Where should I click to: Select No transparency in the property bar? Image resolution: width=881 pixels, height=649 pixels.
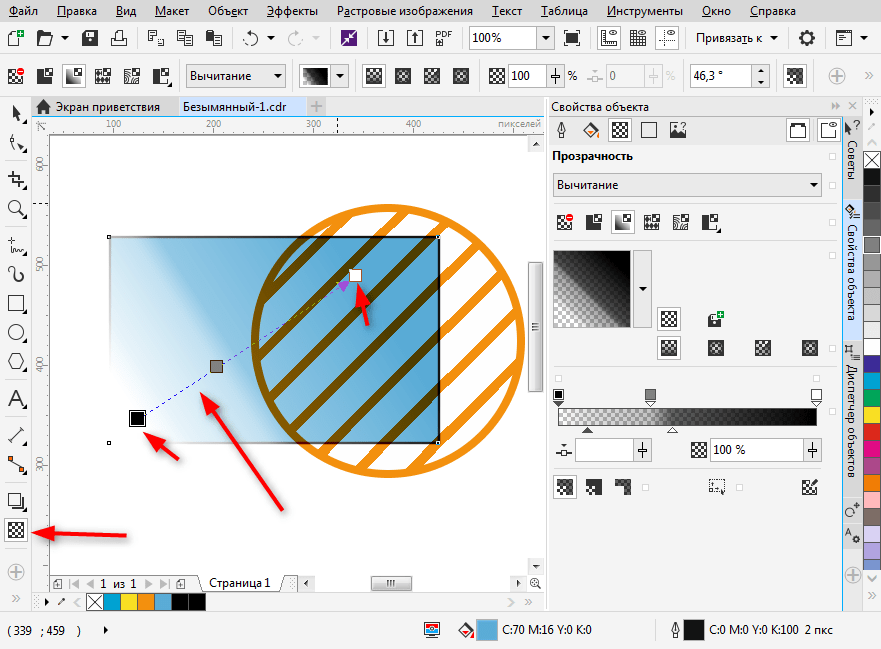tap(16, 76)
